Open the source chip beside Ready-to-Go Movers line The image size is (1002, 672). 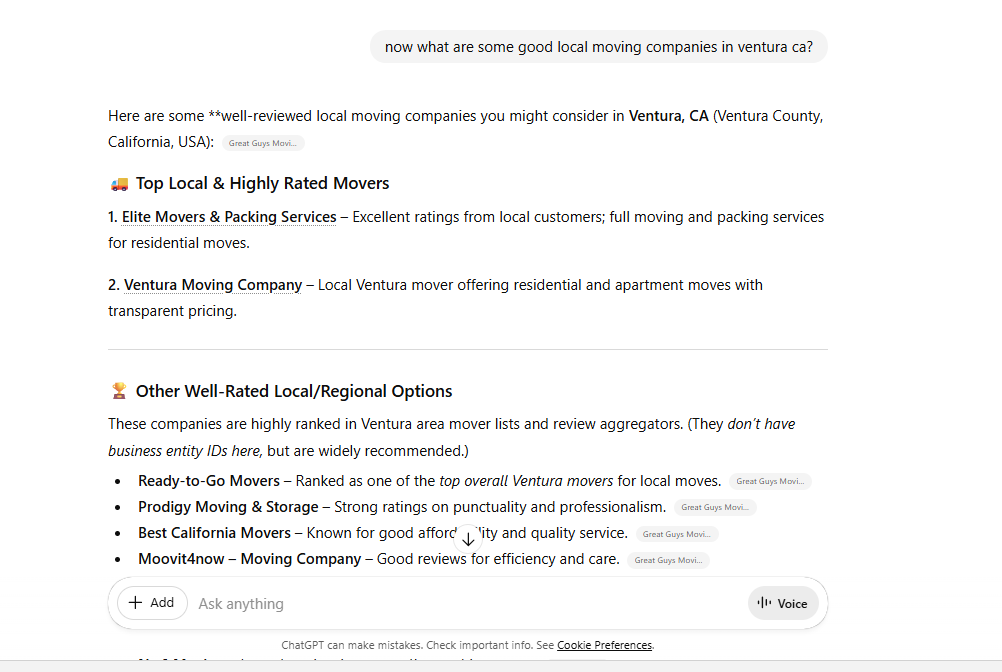pyautogui.click(x=770, y=481)
